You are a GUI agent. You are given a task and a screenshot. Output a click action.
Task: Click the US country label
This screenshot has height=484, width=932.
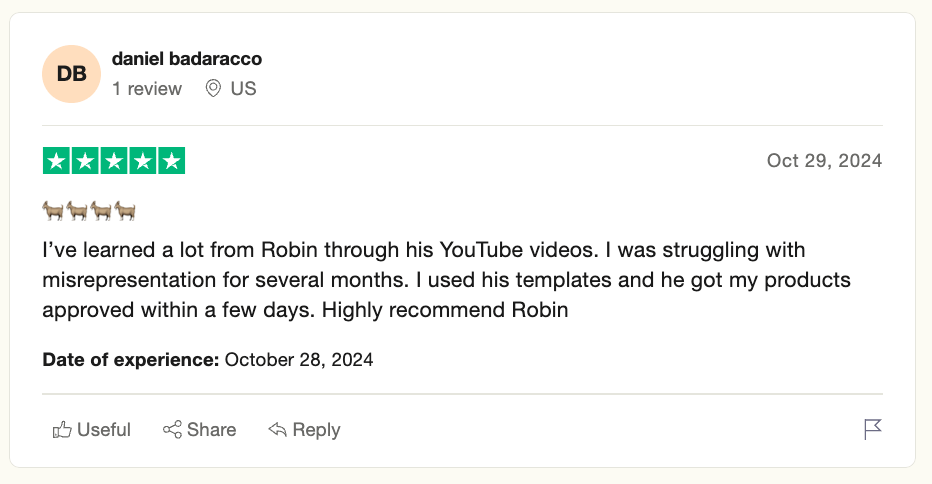point(243,89)
